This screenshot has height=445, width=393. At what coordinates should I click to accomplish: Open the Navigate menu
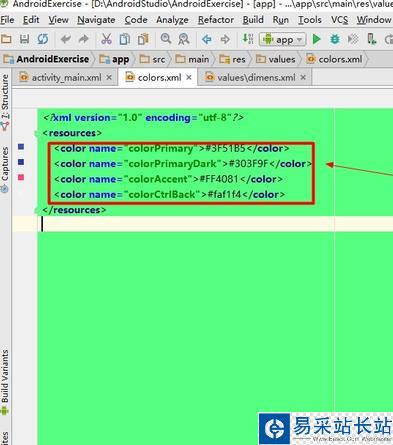point(96,20)
